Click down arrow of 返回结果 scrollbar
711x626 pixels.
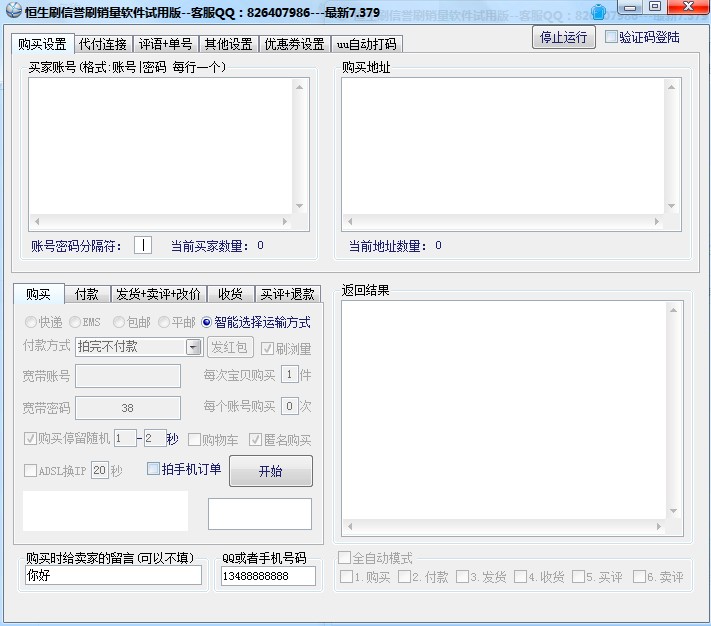[673, 511]
